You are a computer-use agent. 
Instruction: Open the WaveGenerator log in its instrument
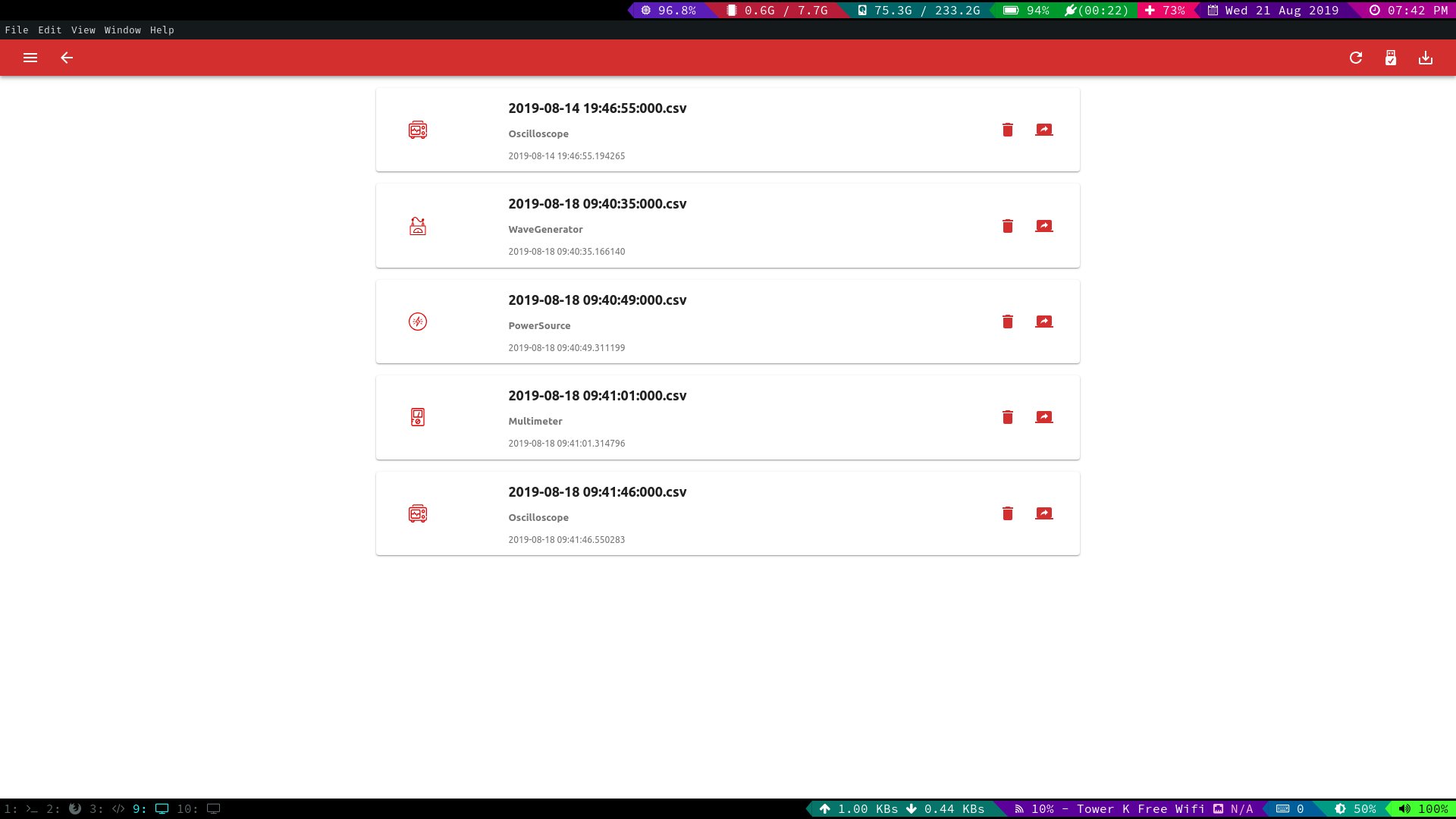(1044, 226)
